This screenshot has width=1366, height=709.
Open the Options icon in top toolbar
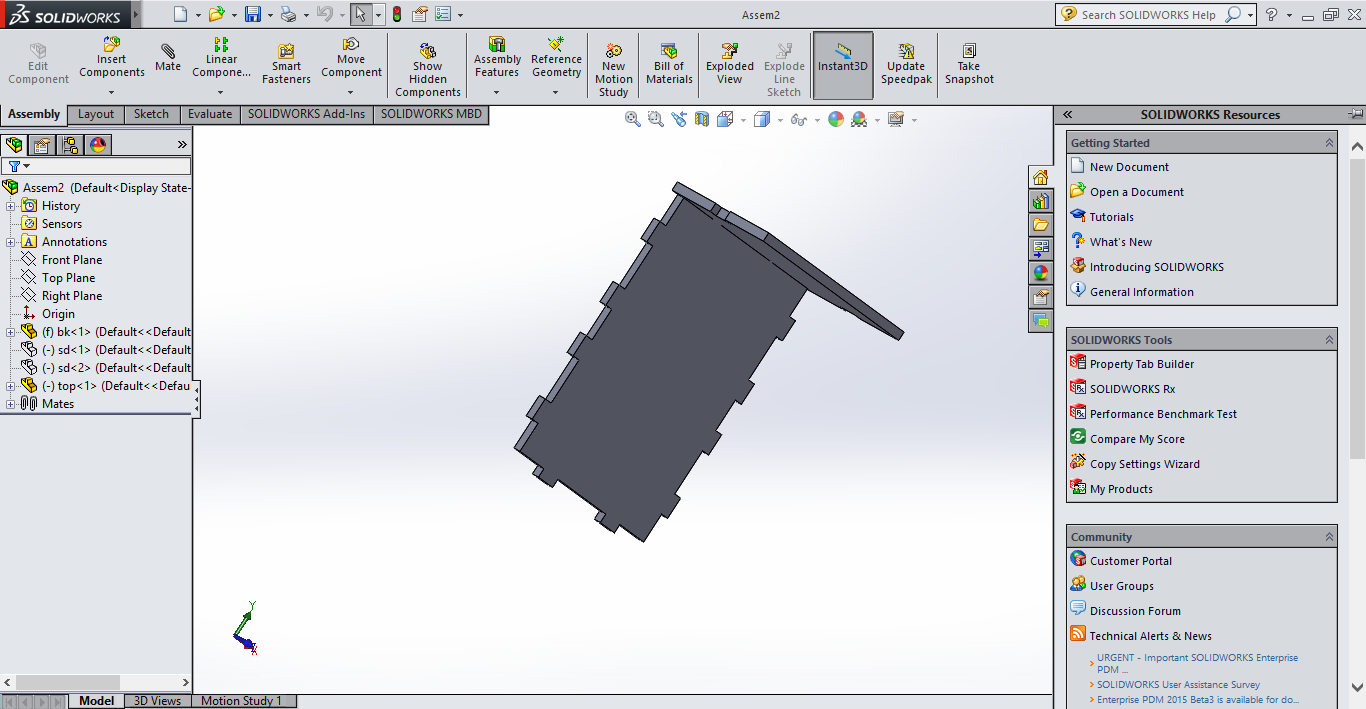tap(443, 14)
